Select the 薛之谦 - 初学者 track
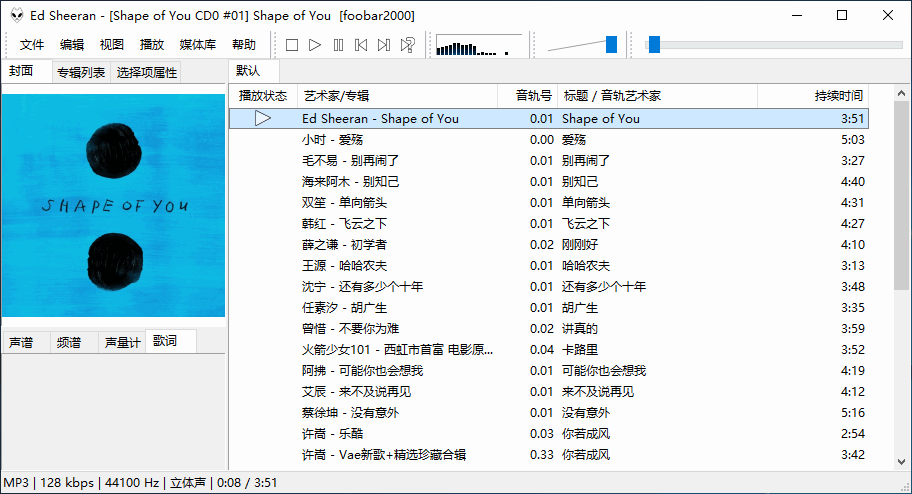The image size is (912, 494). click(x=549, y=244)
